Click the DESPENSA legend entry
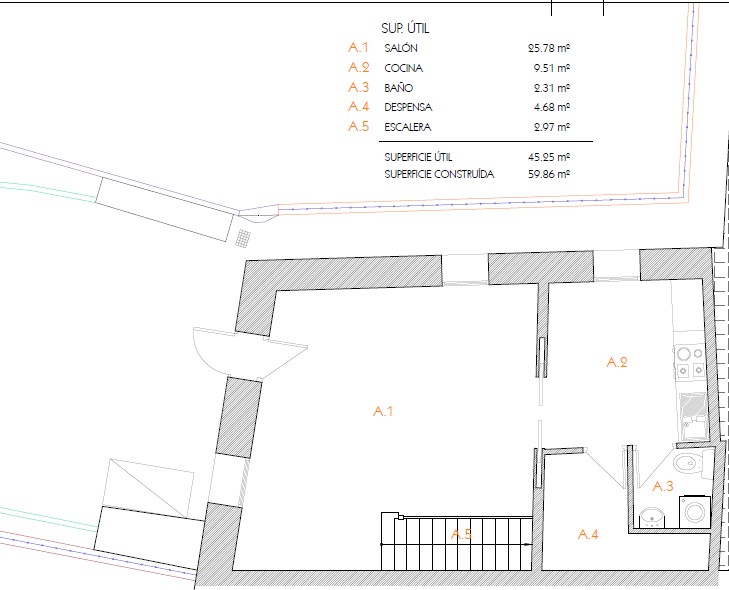Viewport: 729px width, 590px height. (x=407, y=107)
